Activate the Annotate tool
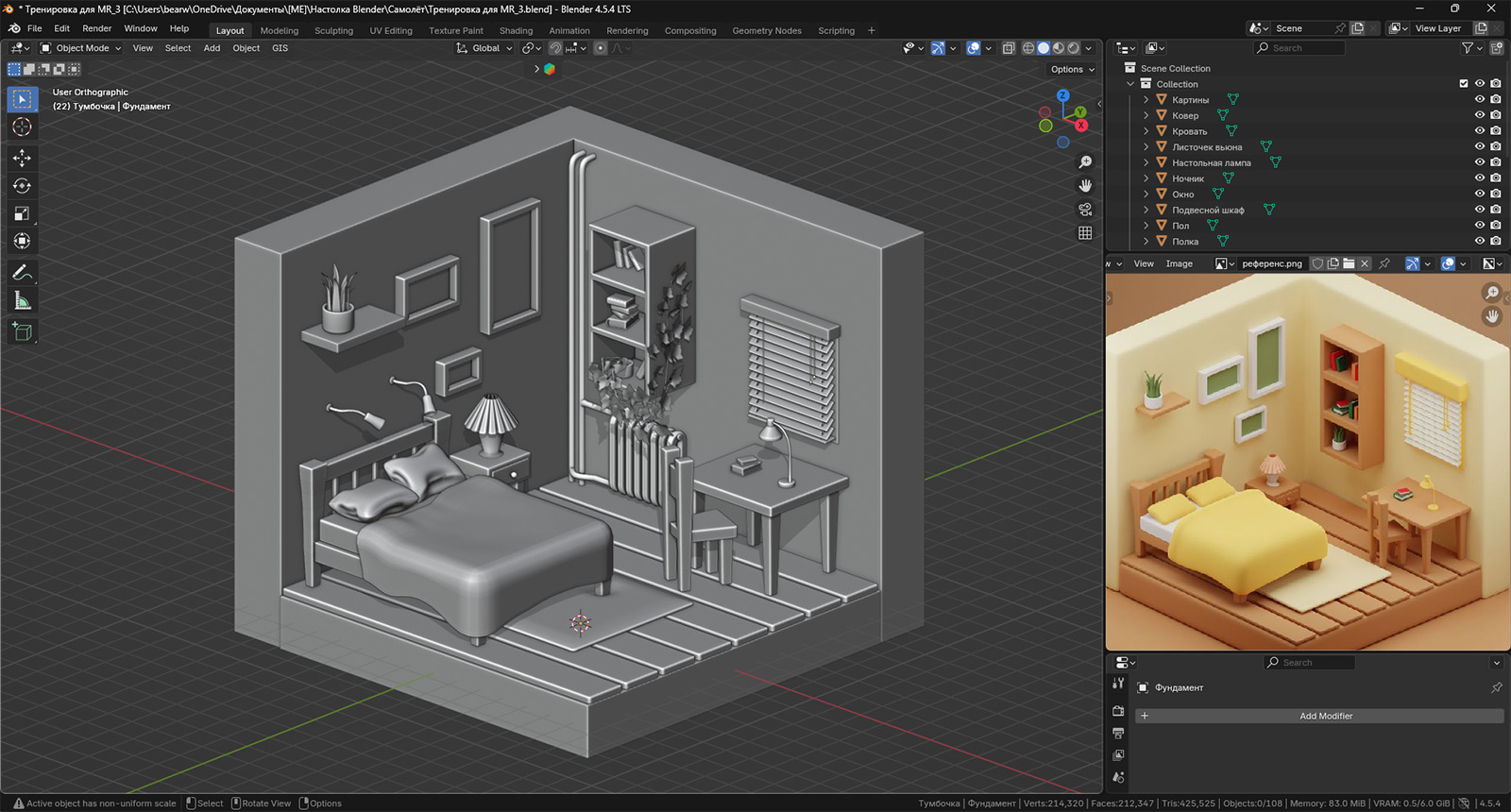Screen dimensions: 1511x812 pyautogui.click(x=22, y=273)
